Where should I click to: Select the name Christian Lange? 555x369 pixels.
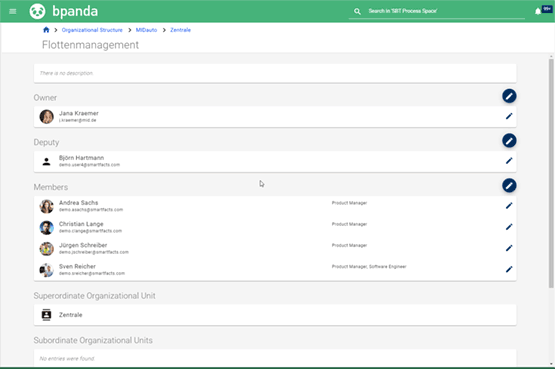(81, 224)
